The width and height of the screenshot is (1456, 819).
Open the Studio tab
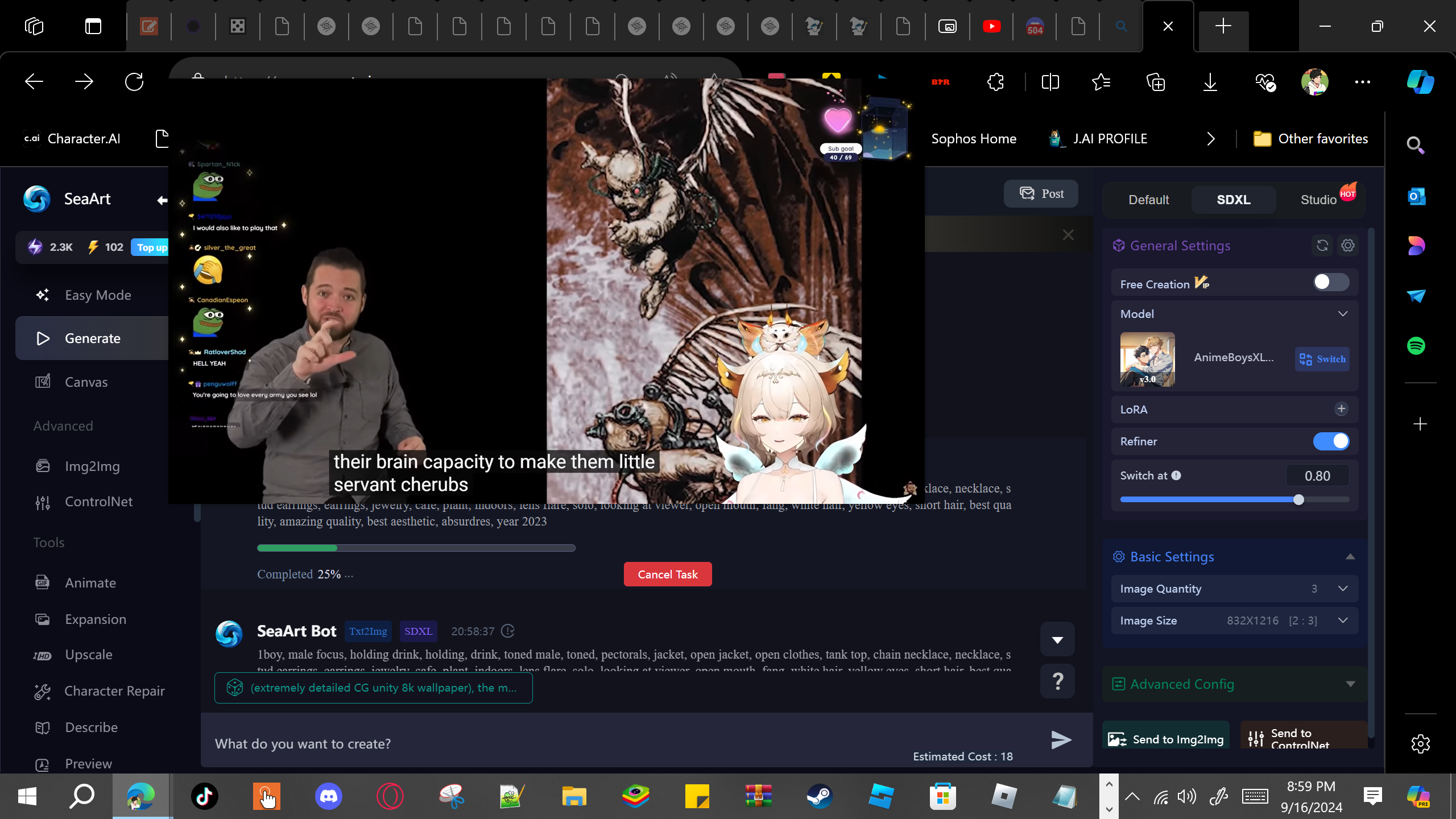pos(1319,200)
